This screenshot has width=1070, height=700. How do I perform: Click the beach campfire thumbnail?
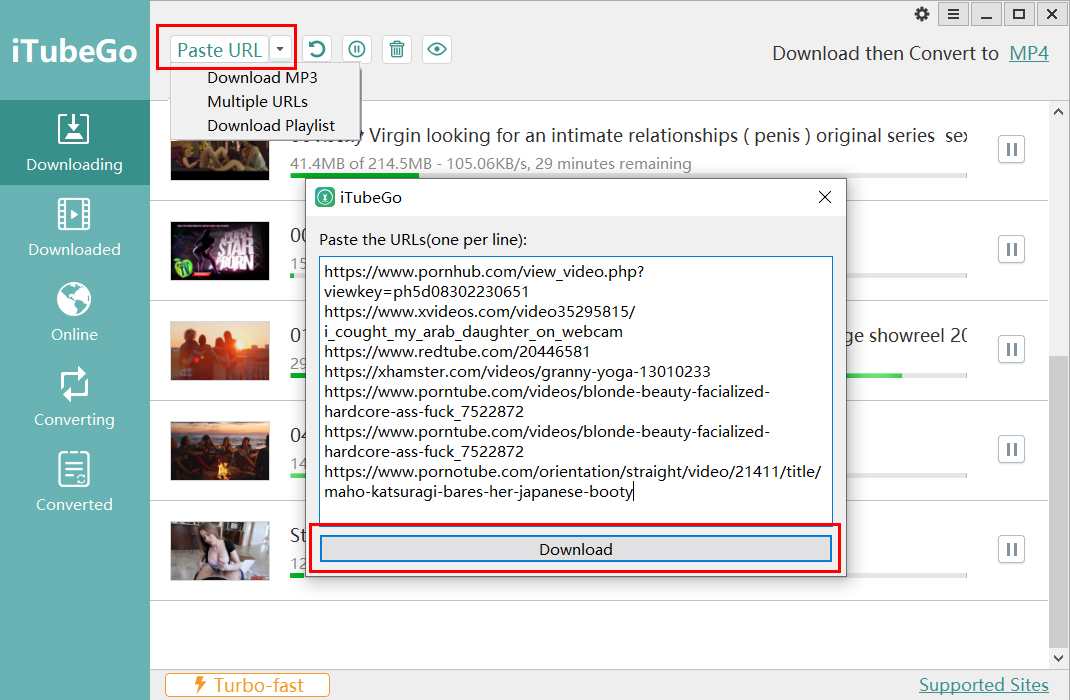220,451
